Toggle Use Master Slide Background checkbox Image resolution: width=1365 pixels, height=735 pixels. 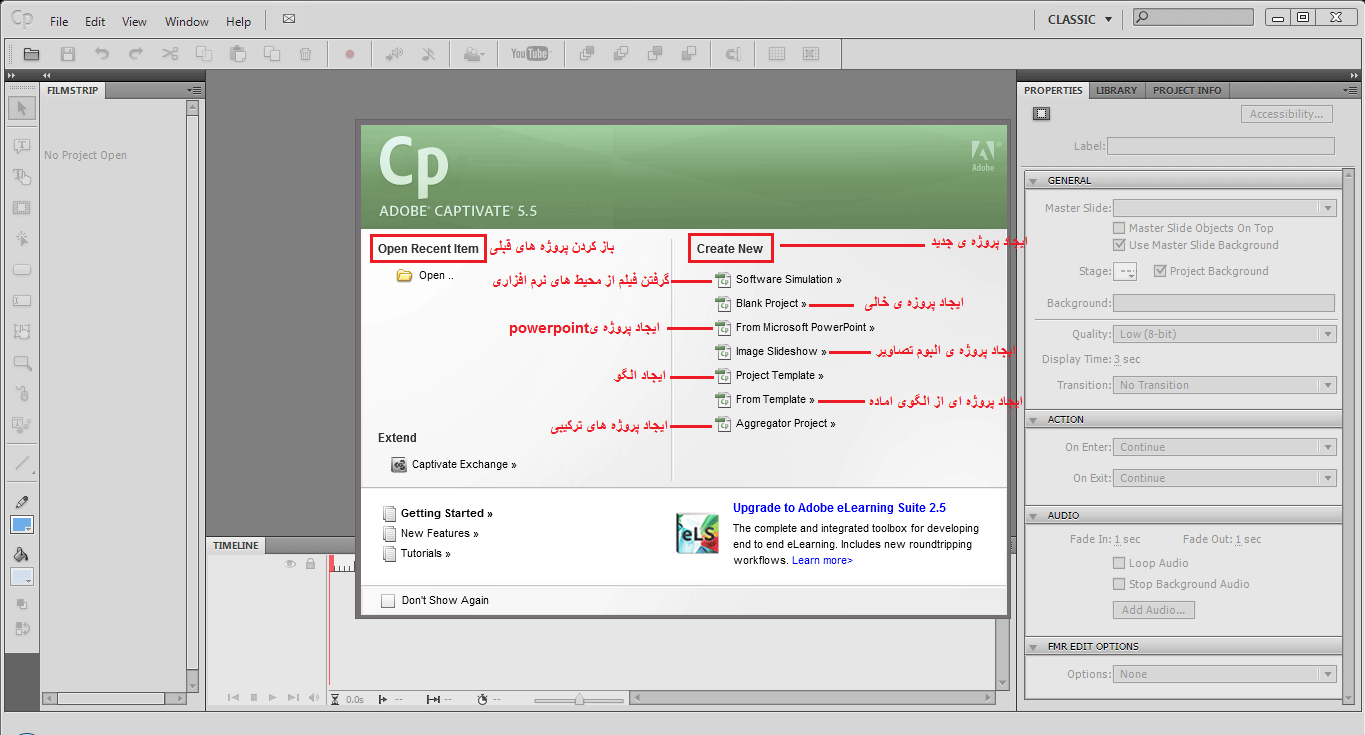point(1119,245)
